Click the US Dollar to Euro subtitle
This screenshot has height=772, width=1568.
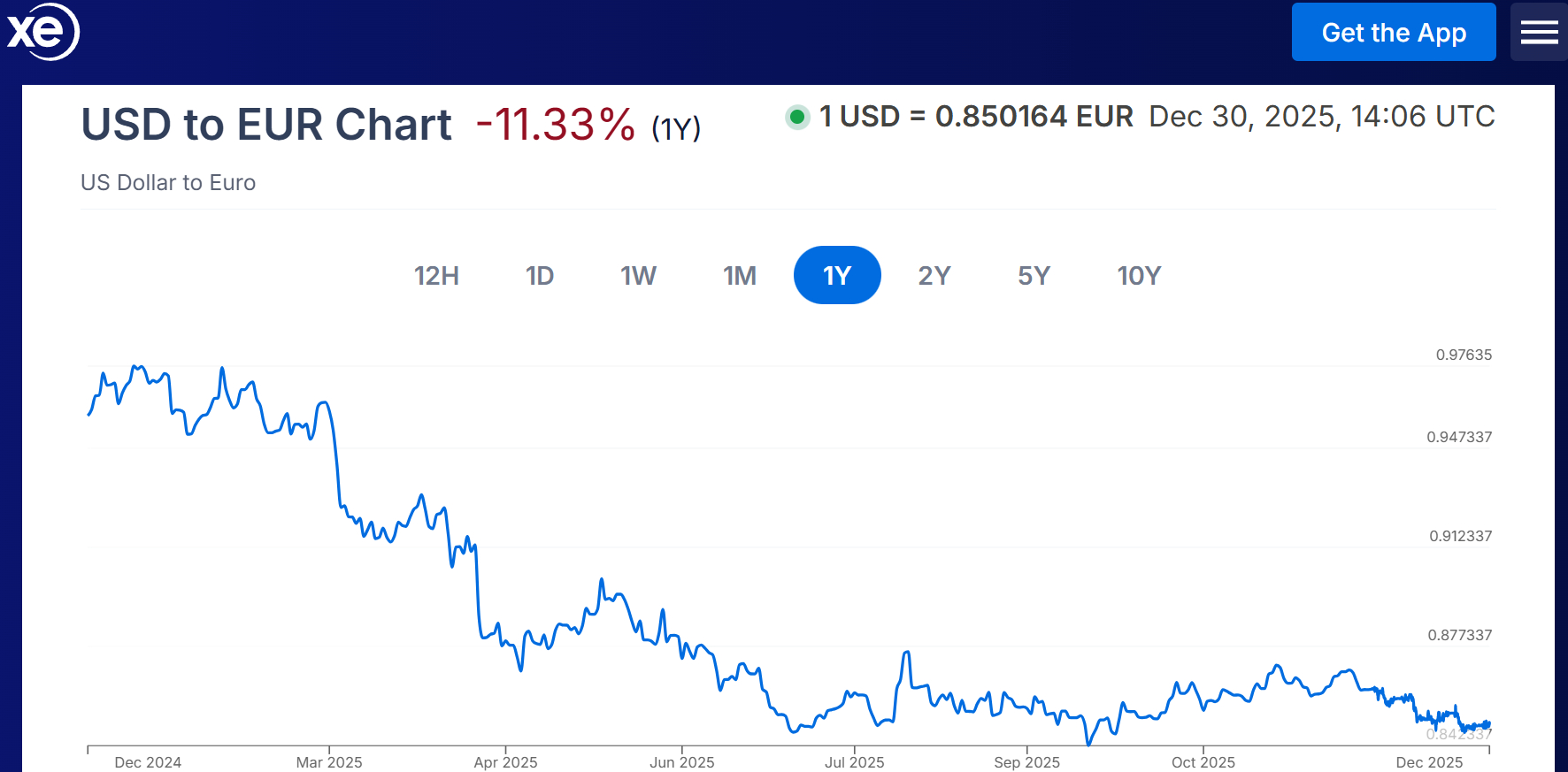click(x=168, y=183)
